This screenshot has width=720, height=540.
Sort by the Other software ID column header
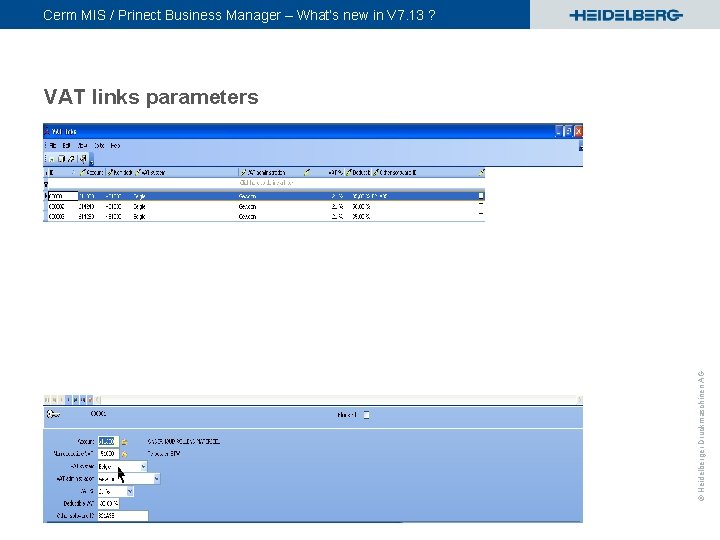[426, 173]
